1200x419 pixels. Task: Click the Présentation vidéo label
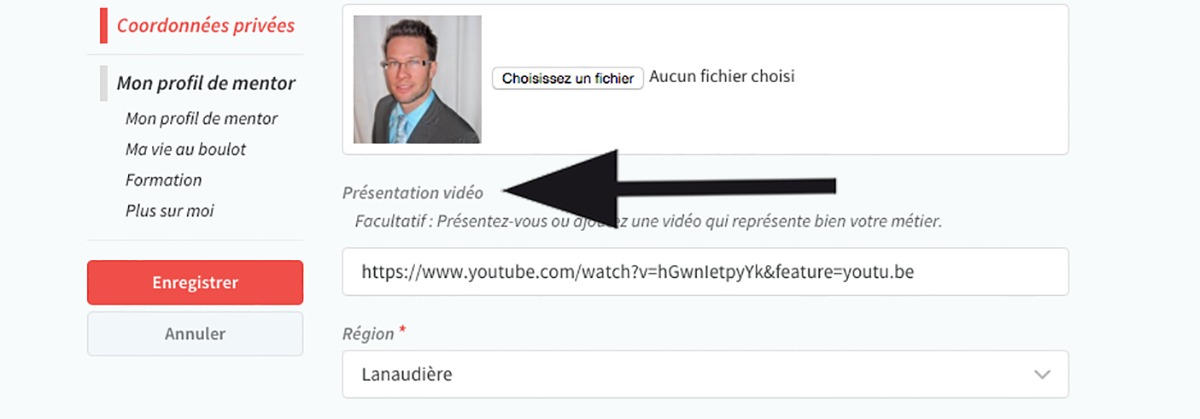412,192
